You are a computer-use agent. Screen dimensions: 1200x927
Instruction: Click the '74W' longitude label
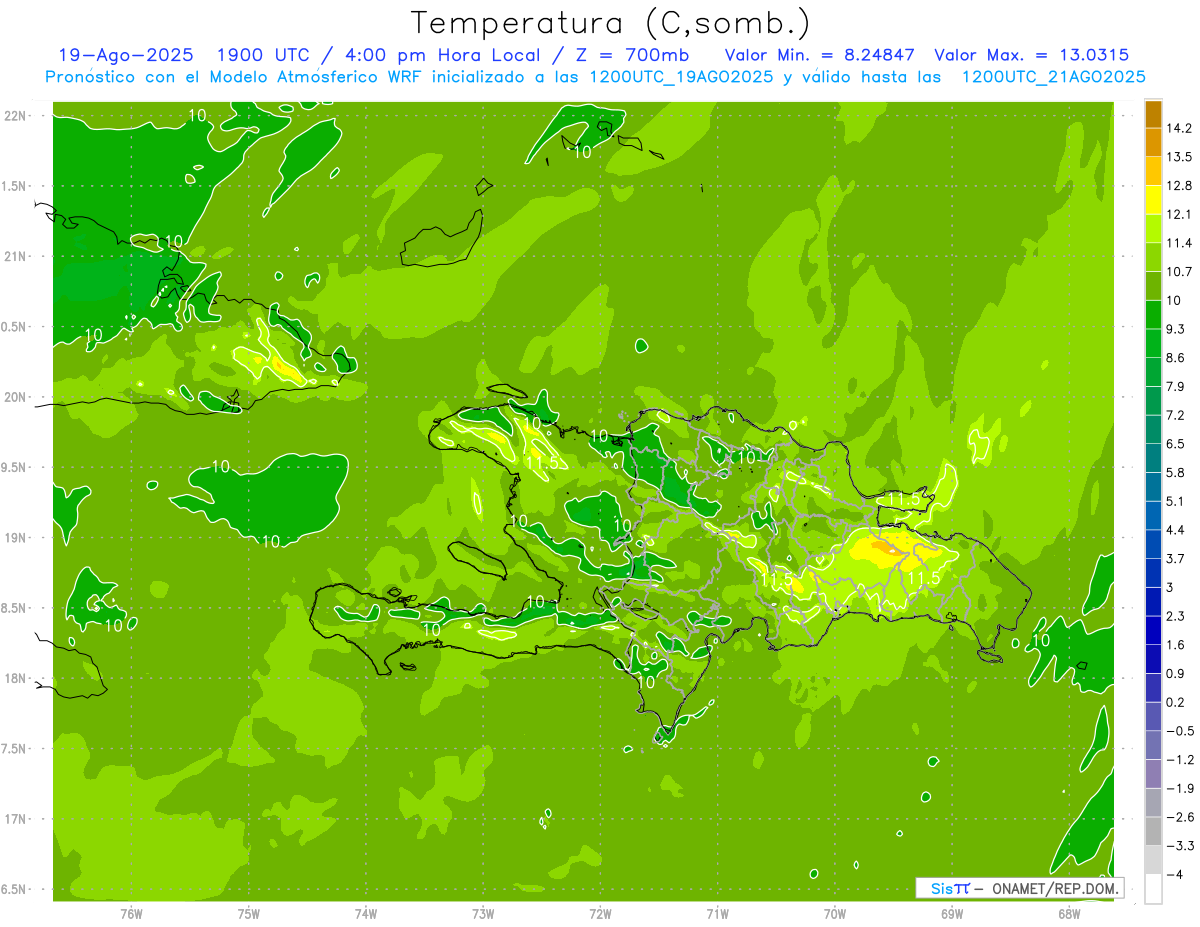(366, 913)
